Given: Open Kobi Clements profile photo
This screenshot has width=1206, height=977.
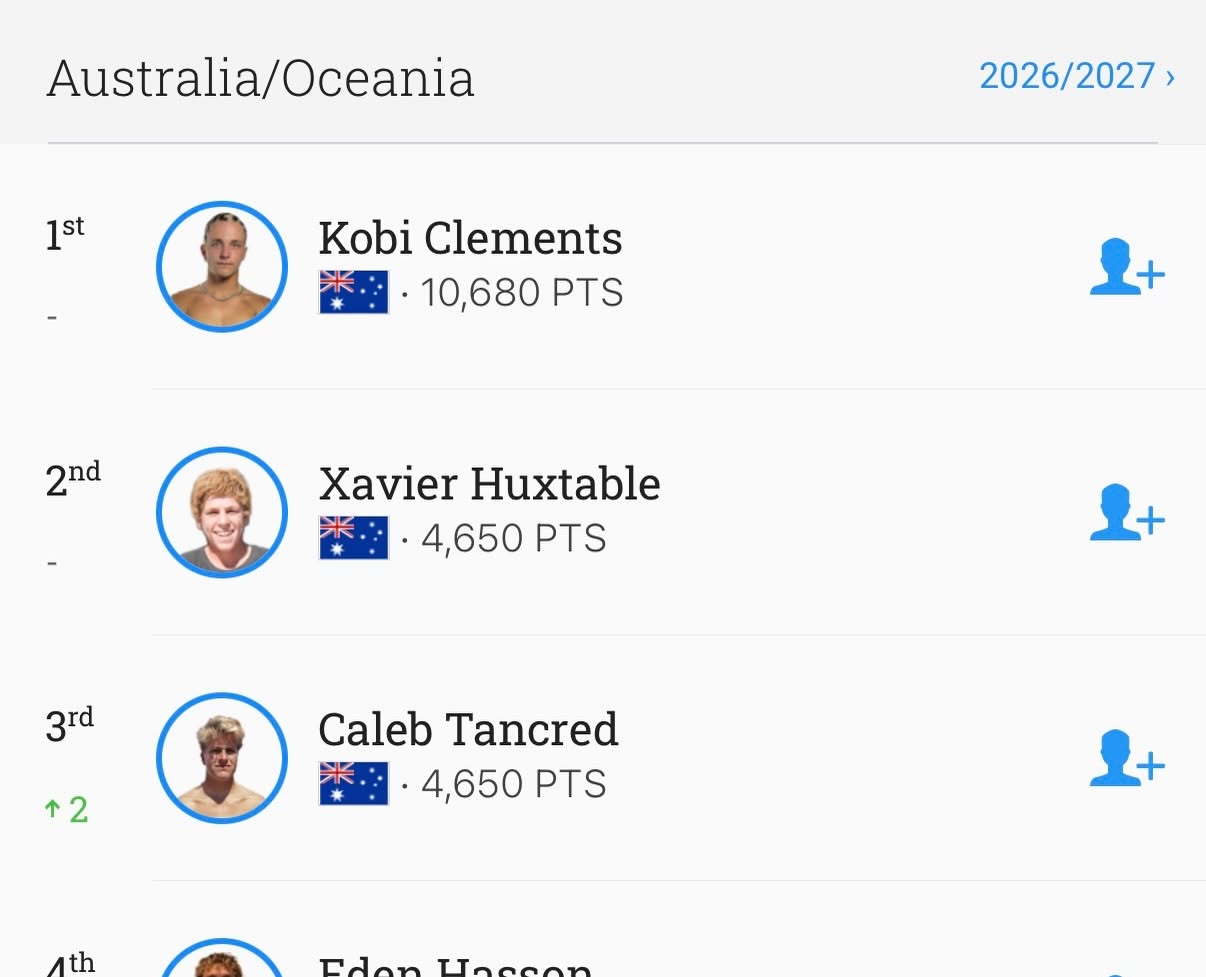Looking at the screenshot, I should tap(222, 267).
